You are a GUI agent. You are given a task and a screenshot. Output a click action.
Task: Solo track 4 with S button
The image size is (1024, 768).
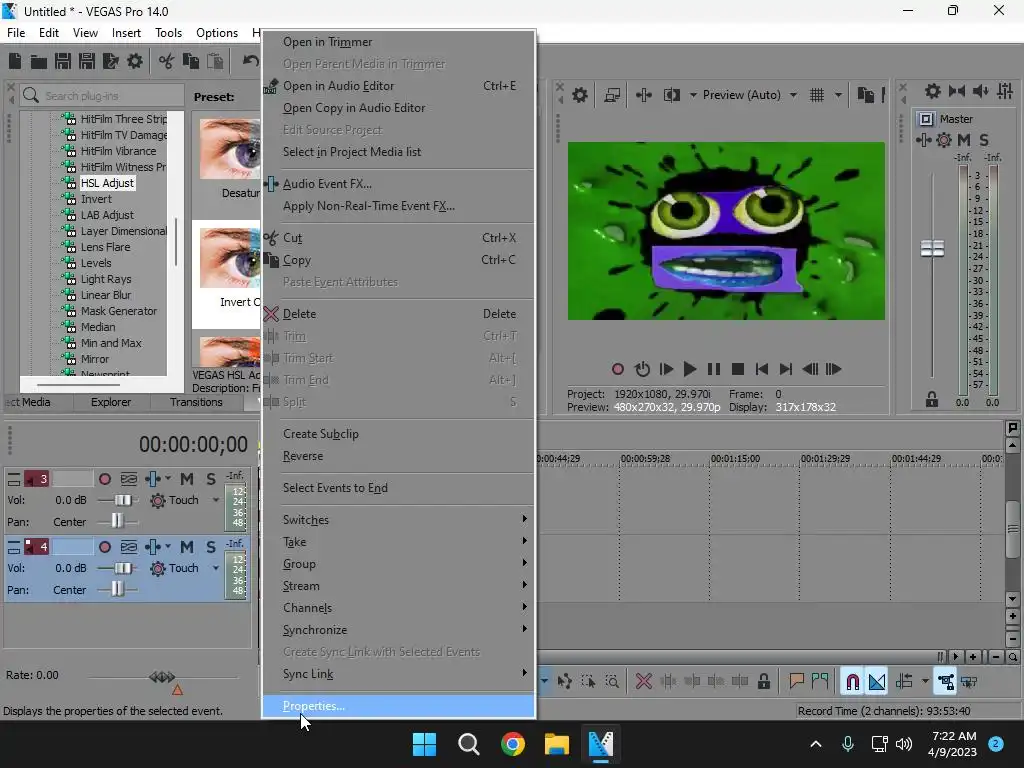(x=211, y=547)
